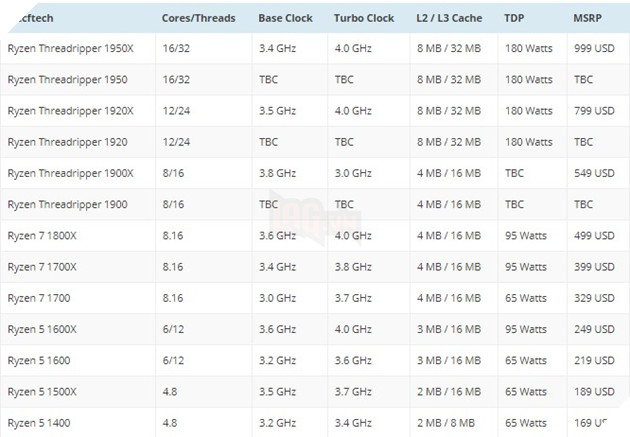Viewport: 630px width, 437px height.
Task: Select the Ryzen Threadripper 1920X row name
Action: (70, 111)
